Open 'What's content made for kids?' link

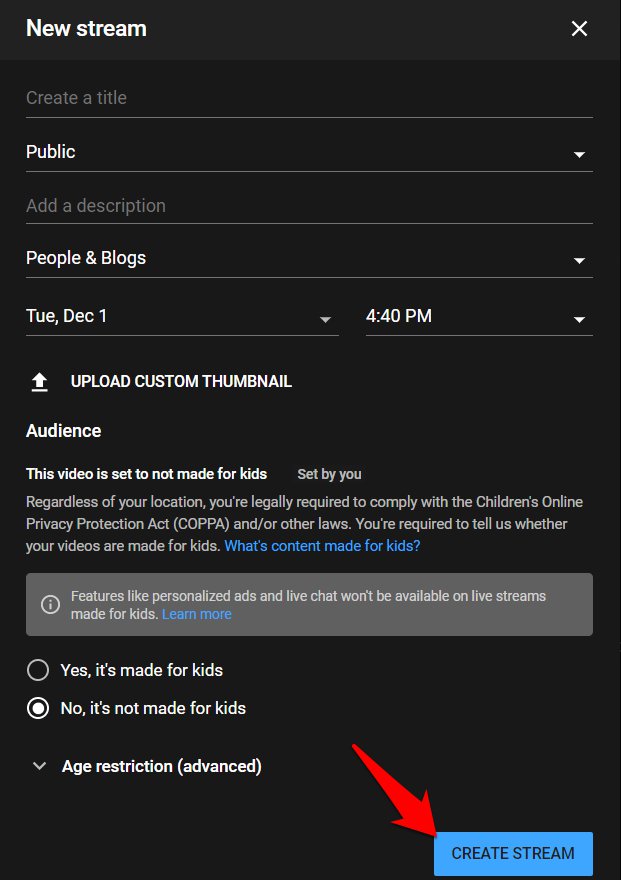coord(322,546)
